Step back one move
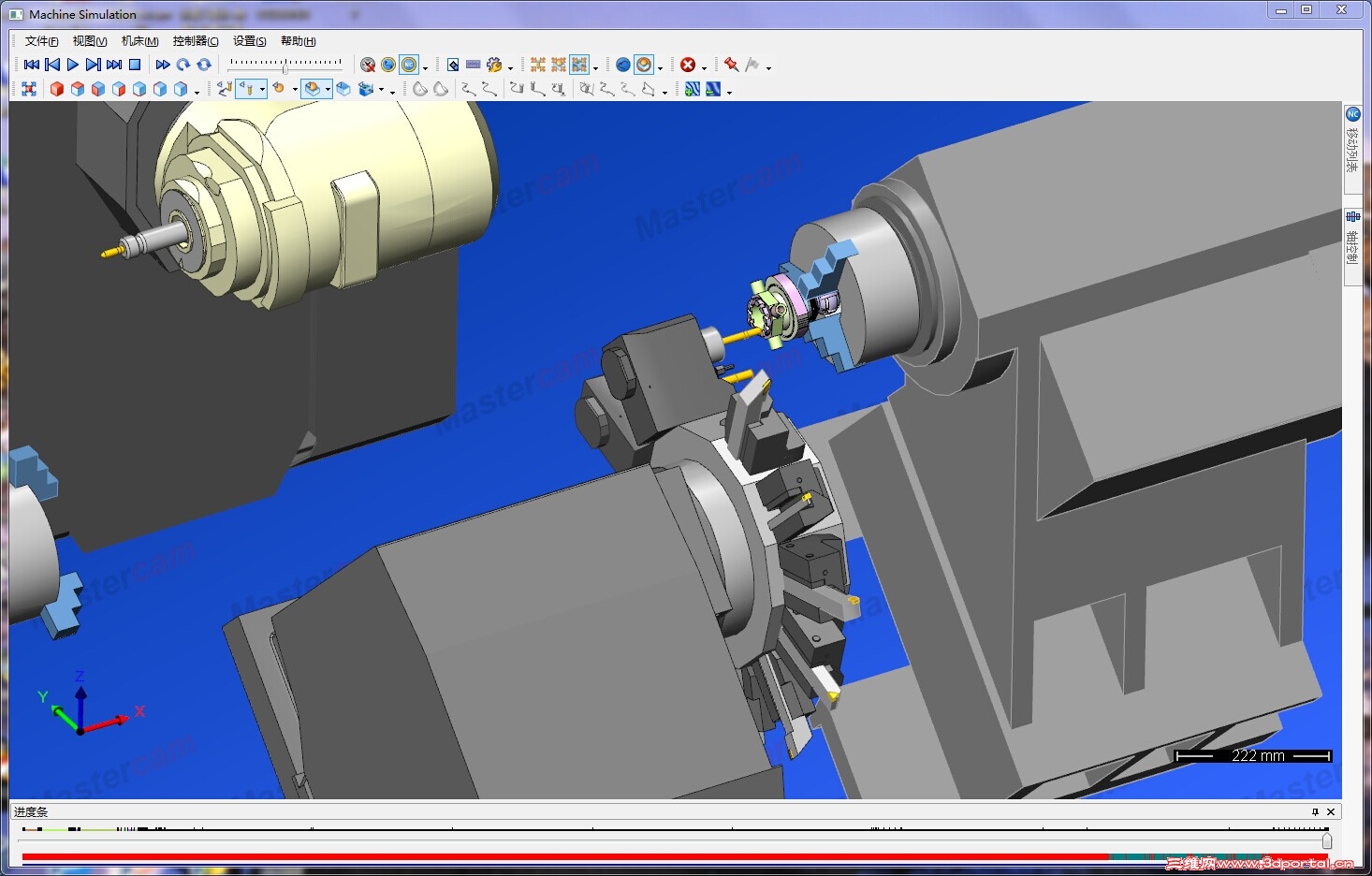 [52, 65]
